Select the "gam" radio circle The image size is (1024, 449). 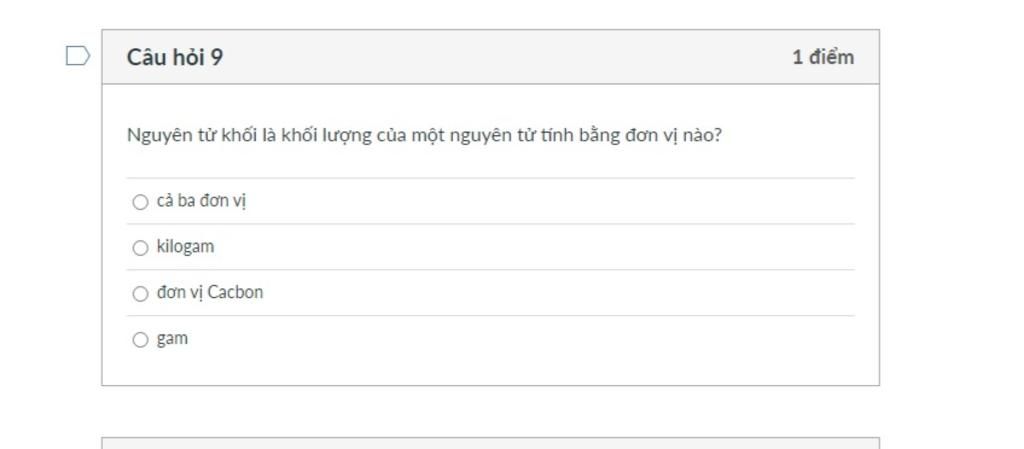click(x=140, y=339)
